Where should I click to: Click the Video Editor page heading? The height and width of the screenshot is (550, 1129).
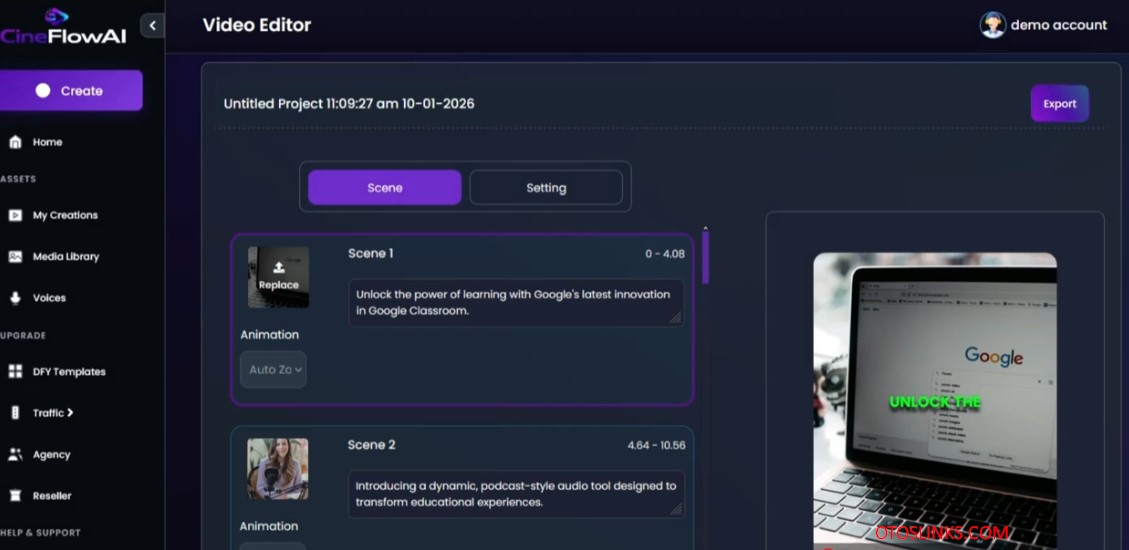(257, 25)
